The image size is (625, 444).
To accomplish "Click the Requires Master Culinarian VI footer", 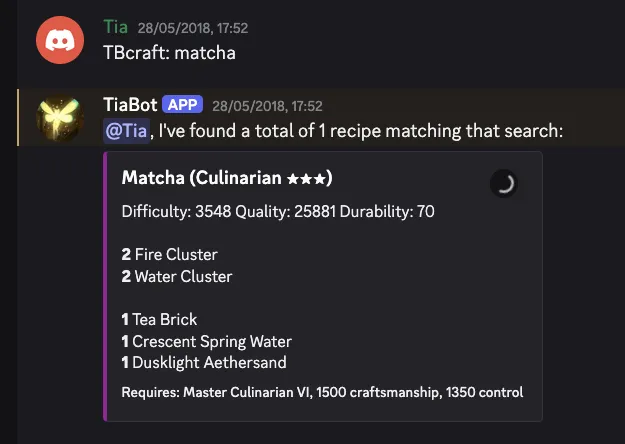I will tap(322, 392).
